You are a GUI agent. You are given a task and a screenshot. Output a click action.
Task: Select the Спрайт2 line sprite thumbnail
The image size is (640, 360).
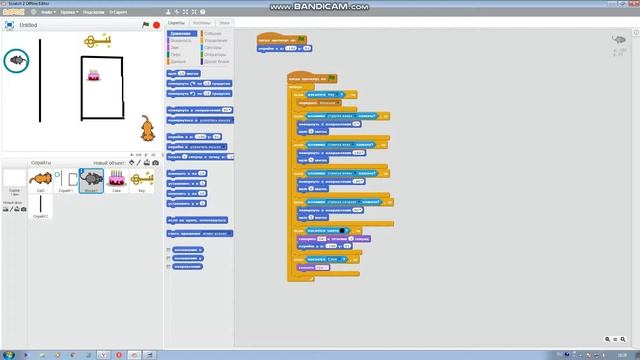coord(40,207)
